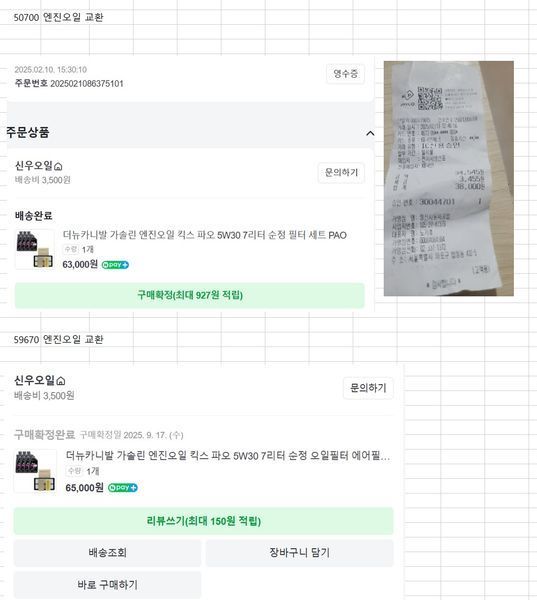Click 문의하기 in the first order
This screenshot has height=600, width=537.
click(341, 173)
